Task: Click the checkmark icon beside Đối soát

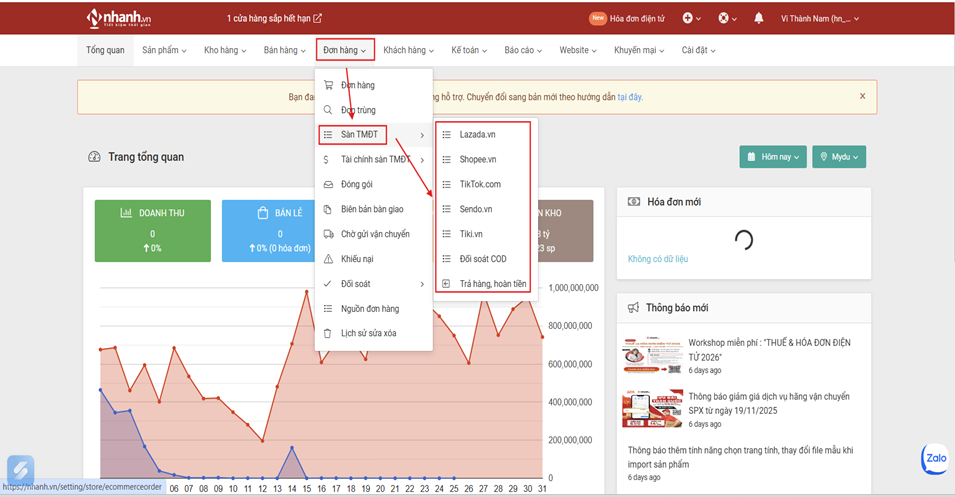Action: 328,284
